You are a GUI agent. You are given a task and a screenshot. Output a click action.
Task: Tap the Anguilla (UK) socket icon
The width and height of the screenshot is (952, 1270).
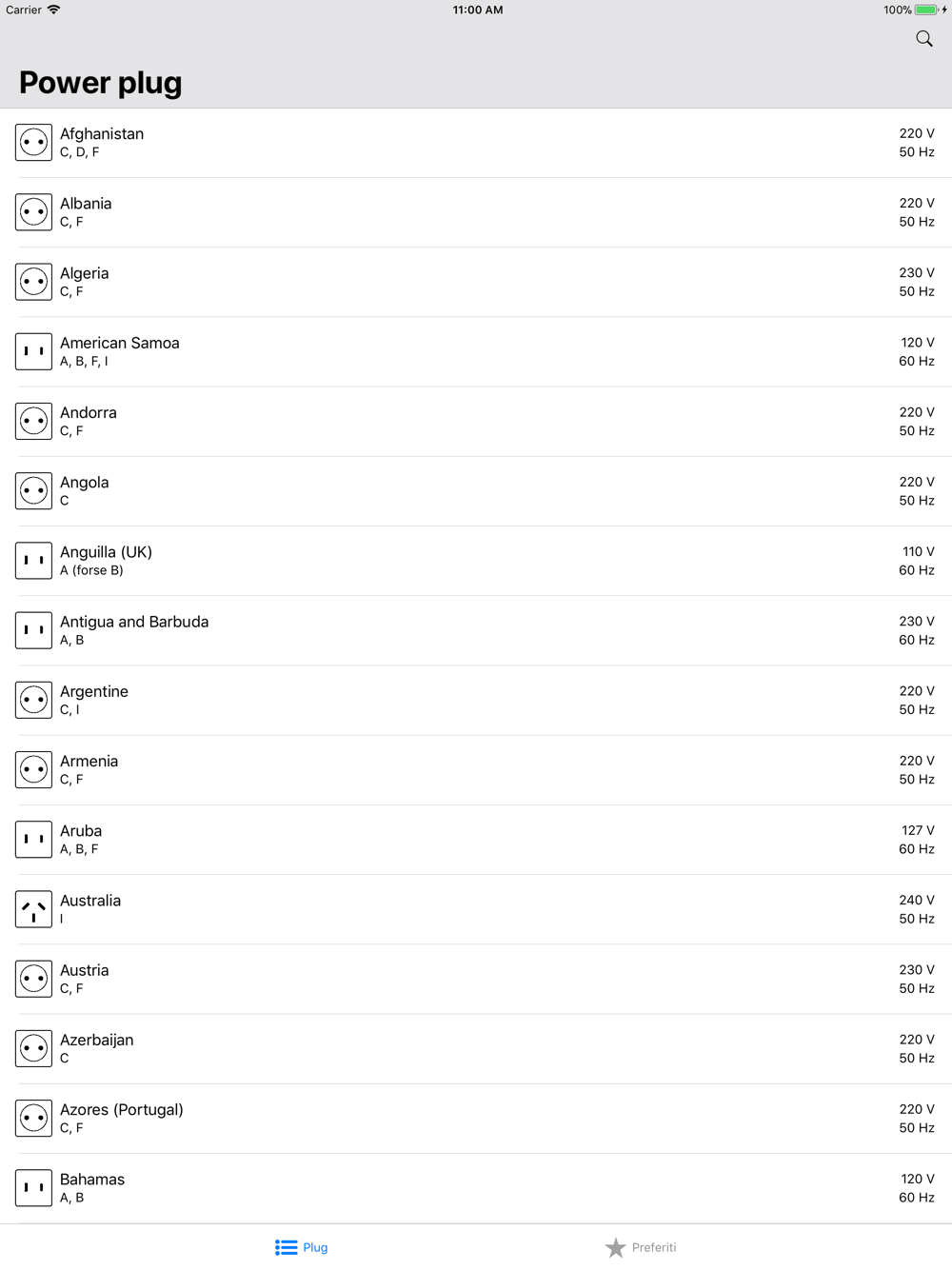33,561
